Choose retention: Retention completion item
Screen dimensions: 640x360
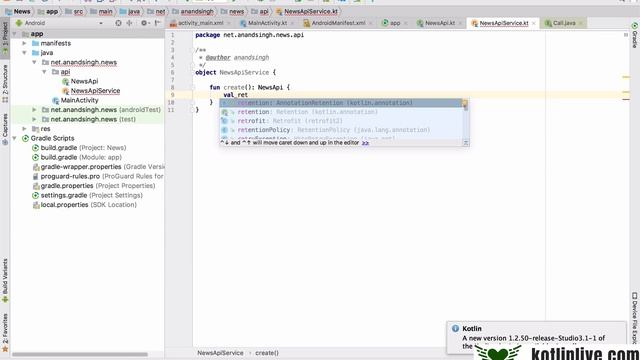coord(341,112)
